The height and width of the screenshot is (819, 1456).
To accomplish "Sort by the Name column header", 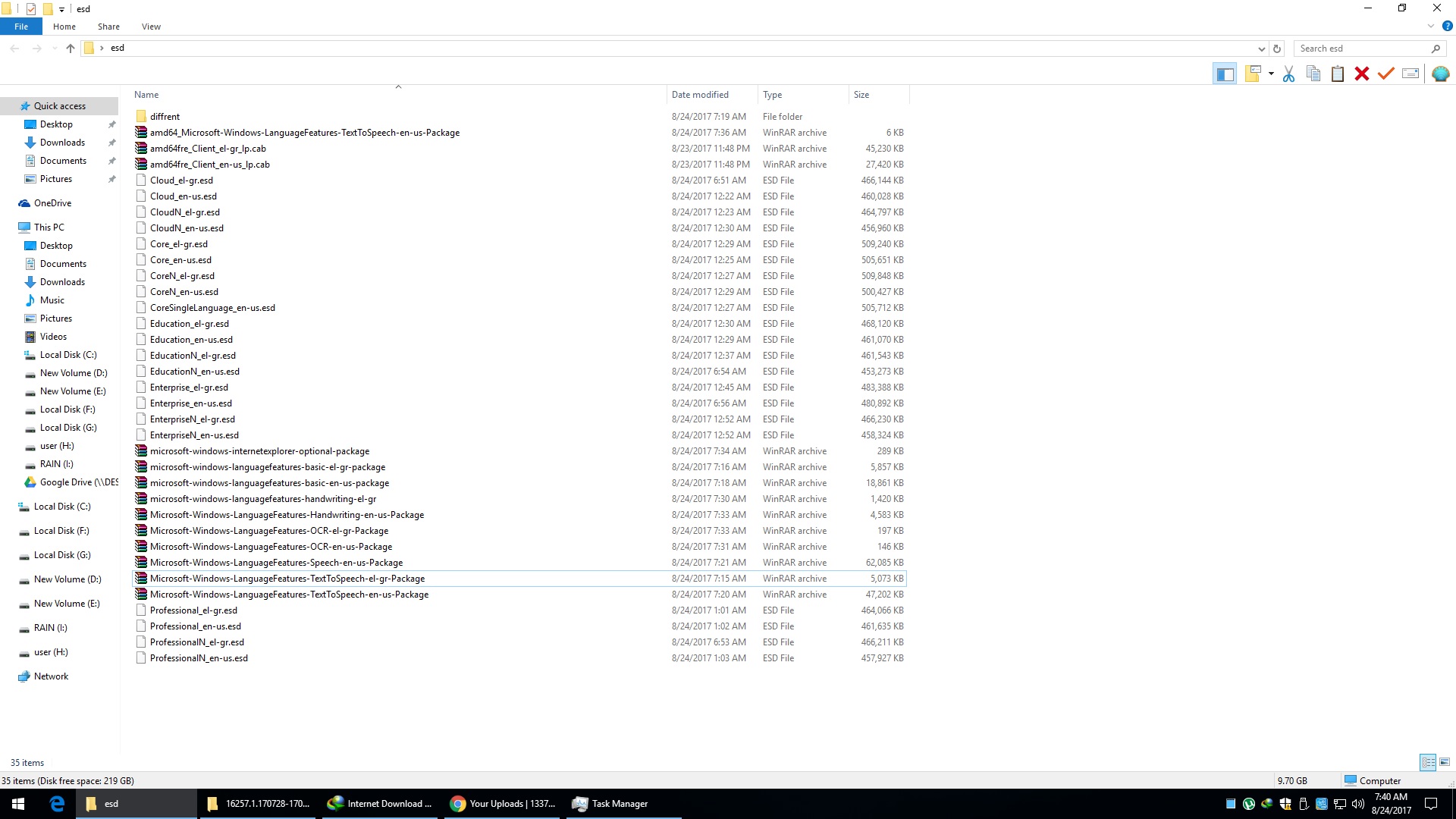I will [398, 95].
